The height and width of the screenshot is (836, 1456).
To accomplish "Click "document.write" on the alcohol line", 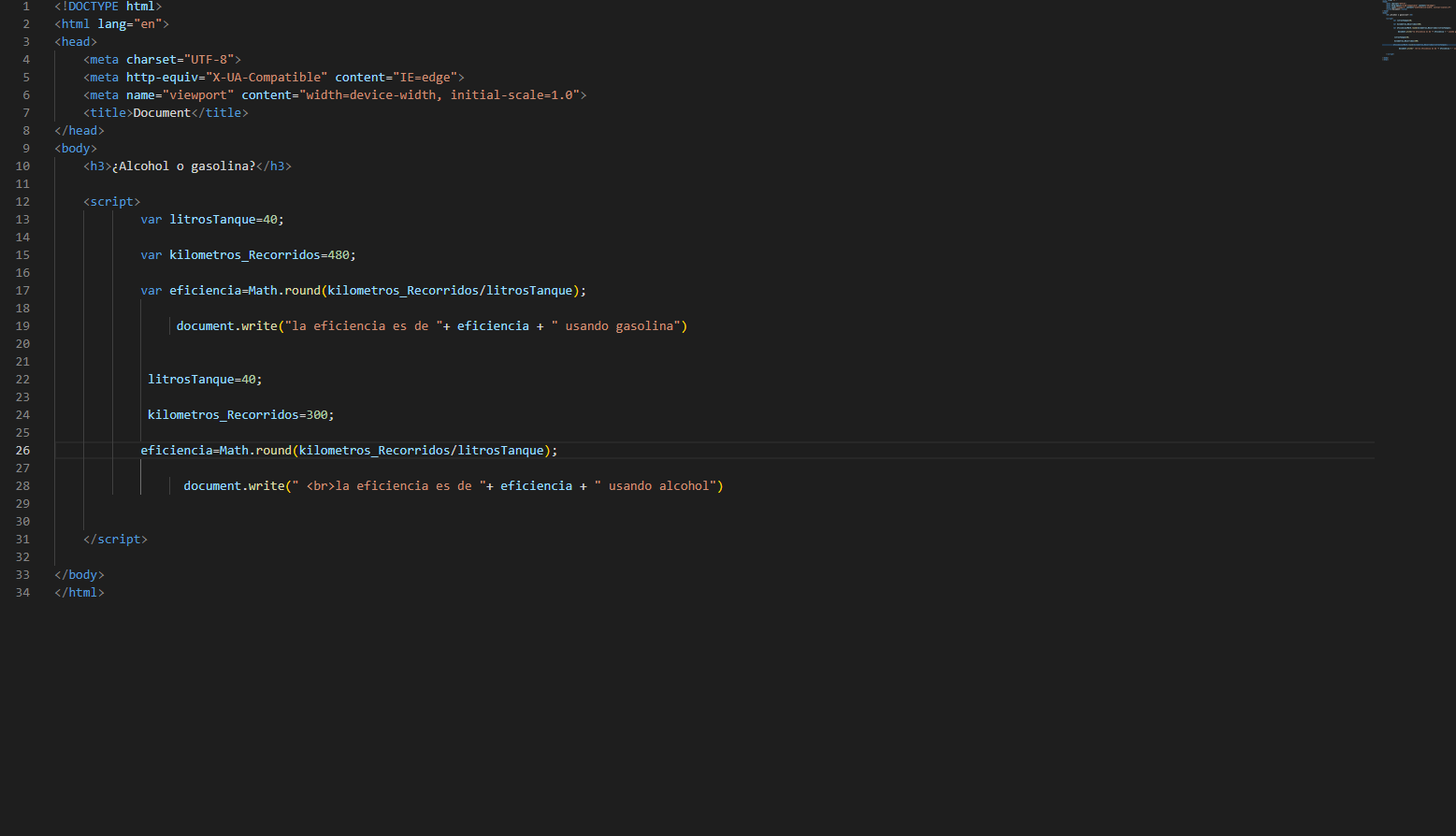I will (234, 486).
